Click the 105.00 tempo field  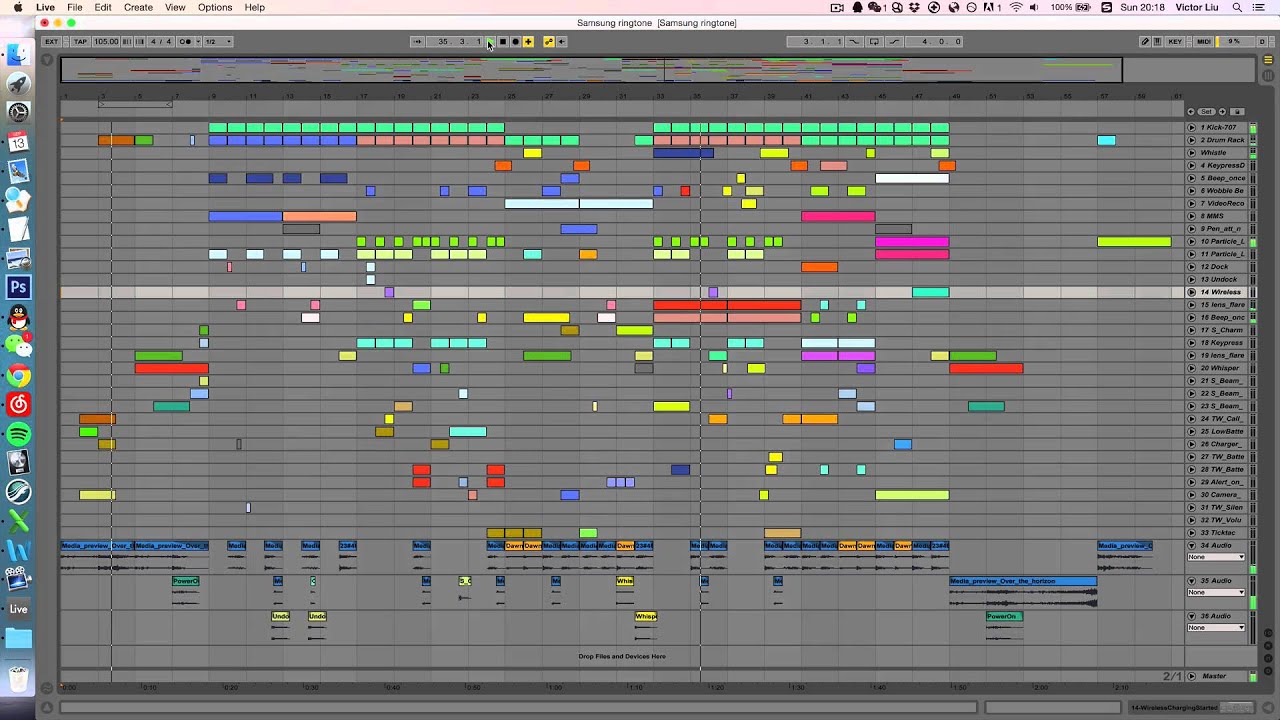tap(106, 42)
